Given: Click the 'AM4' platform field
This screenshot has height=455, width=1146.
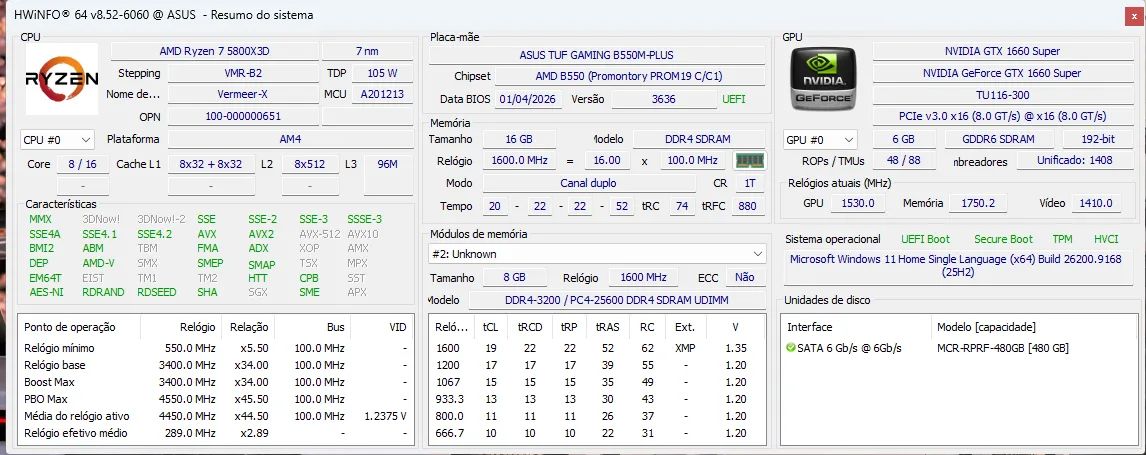Looking at the screenshot, I should point(290,139).
